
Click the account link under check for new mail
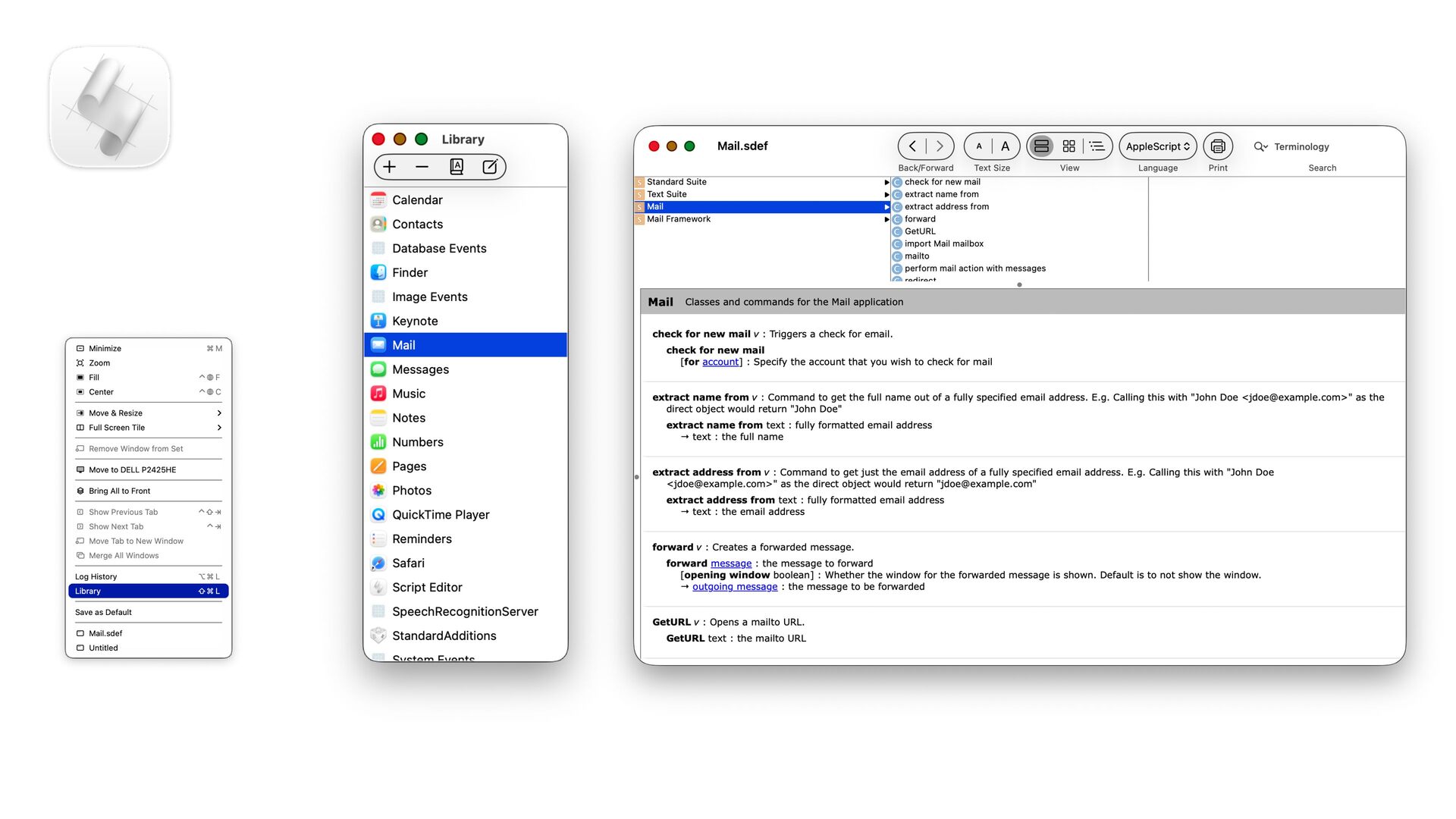coord(720,362)
